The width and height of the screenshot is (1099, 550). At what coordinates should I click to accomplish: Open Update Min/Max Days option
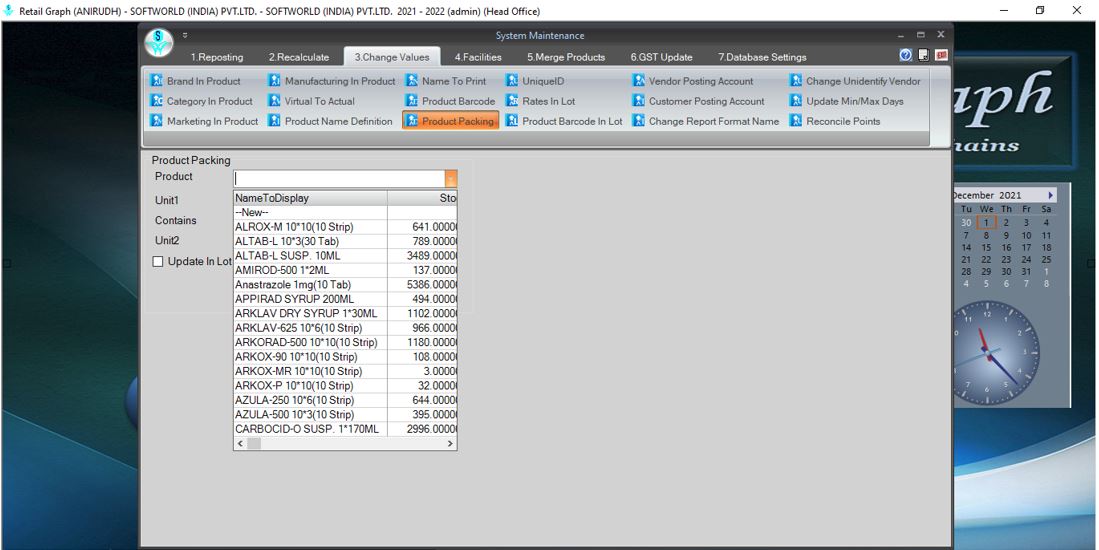847,101
